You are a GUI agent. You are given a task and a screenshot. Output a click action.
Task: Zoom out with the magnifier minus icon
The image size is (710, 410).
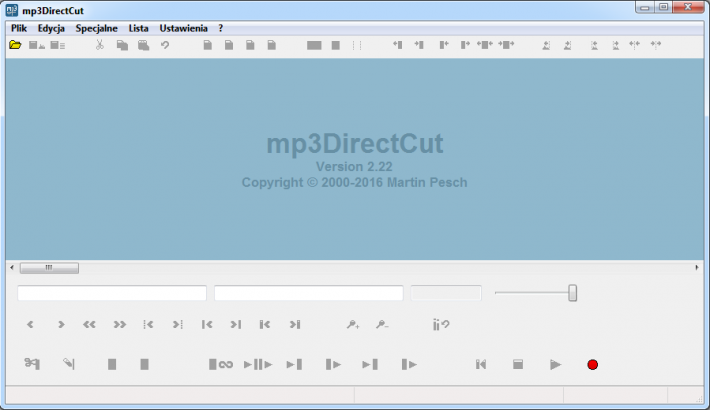(382, 324)
